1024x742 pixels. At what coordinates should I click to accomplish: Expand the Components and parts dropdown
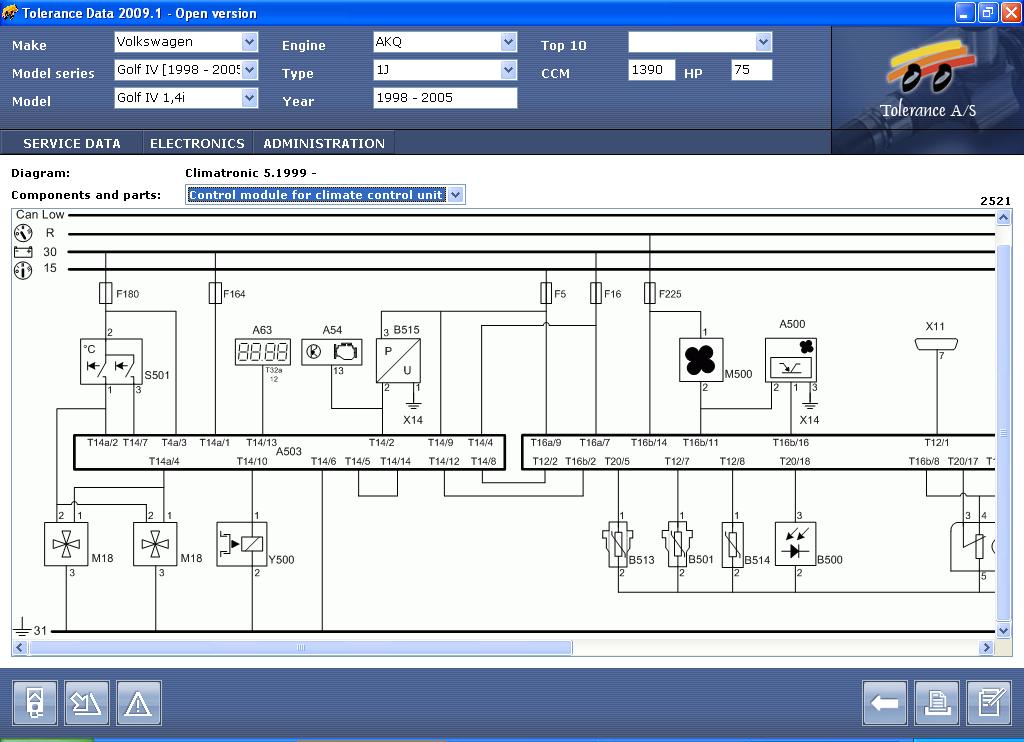coord(456,195)
